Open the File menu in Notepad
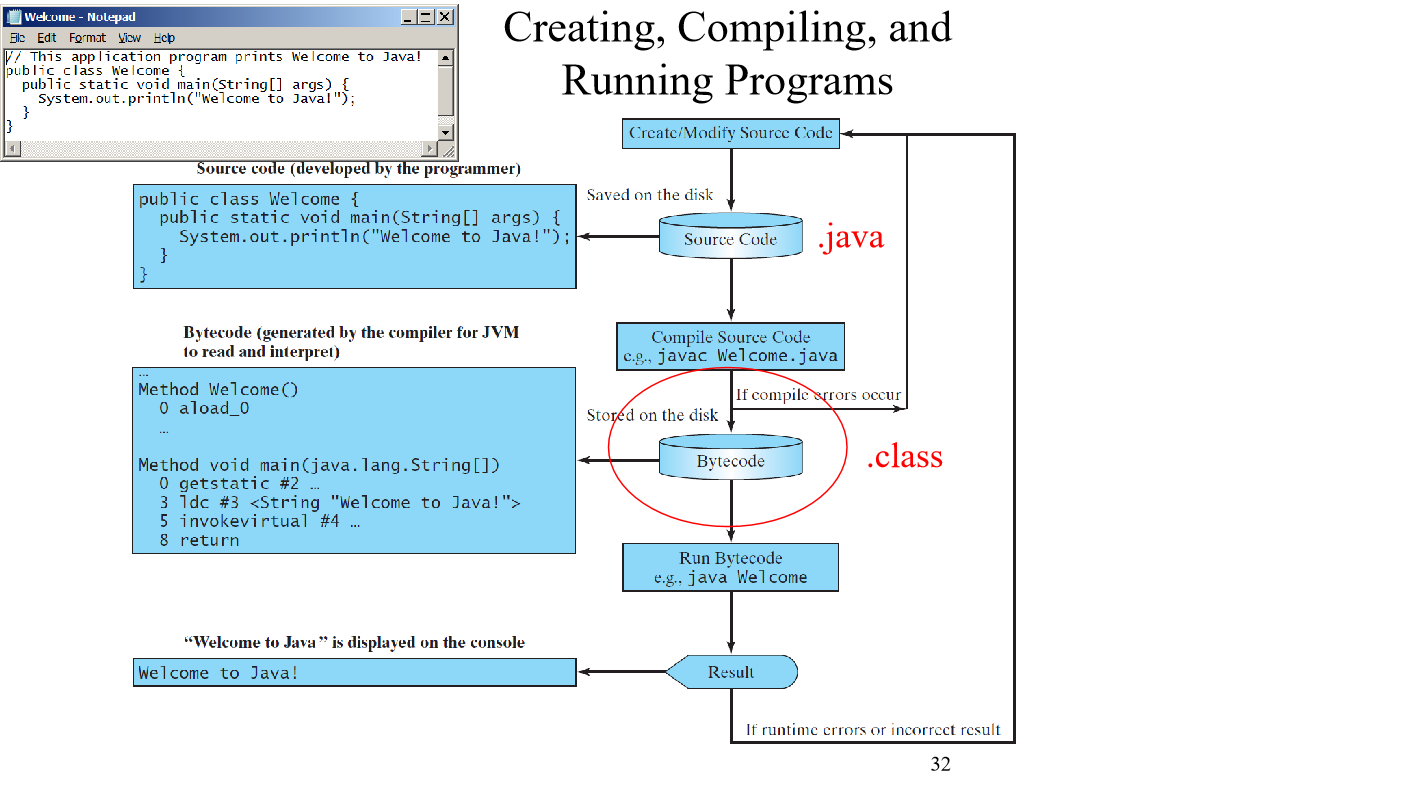The height and width of the screenshot is (791, 1413). coord(18,38)
